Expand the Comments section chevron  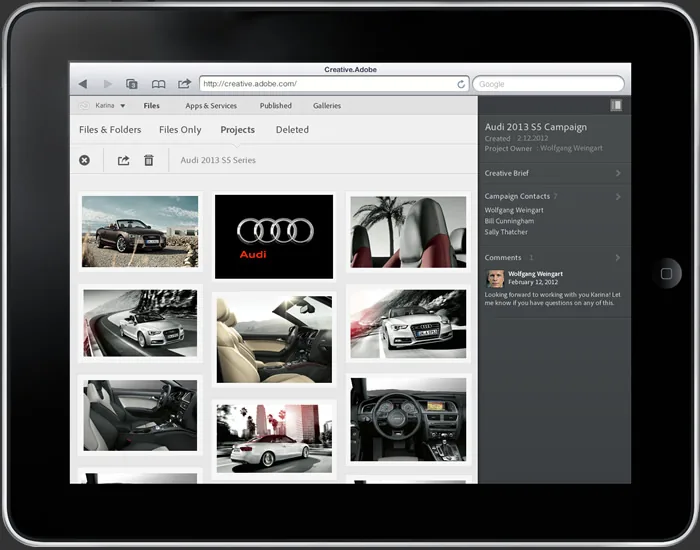[618, 258]
